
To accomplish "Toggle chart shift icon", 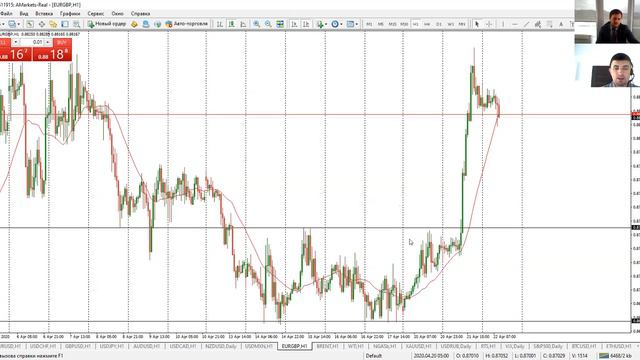I will pos(306,24).
